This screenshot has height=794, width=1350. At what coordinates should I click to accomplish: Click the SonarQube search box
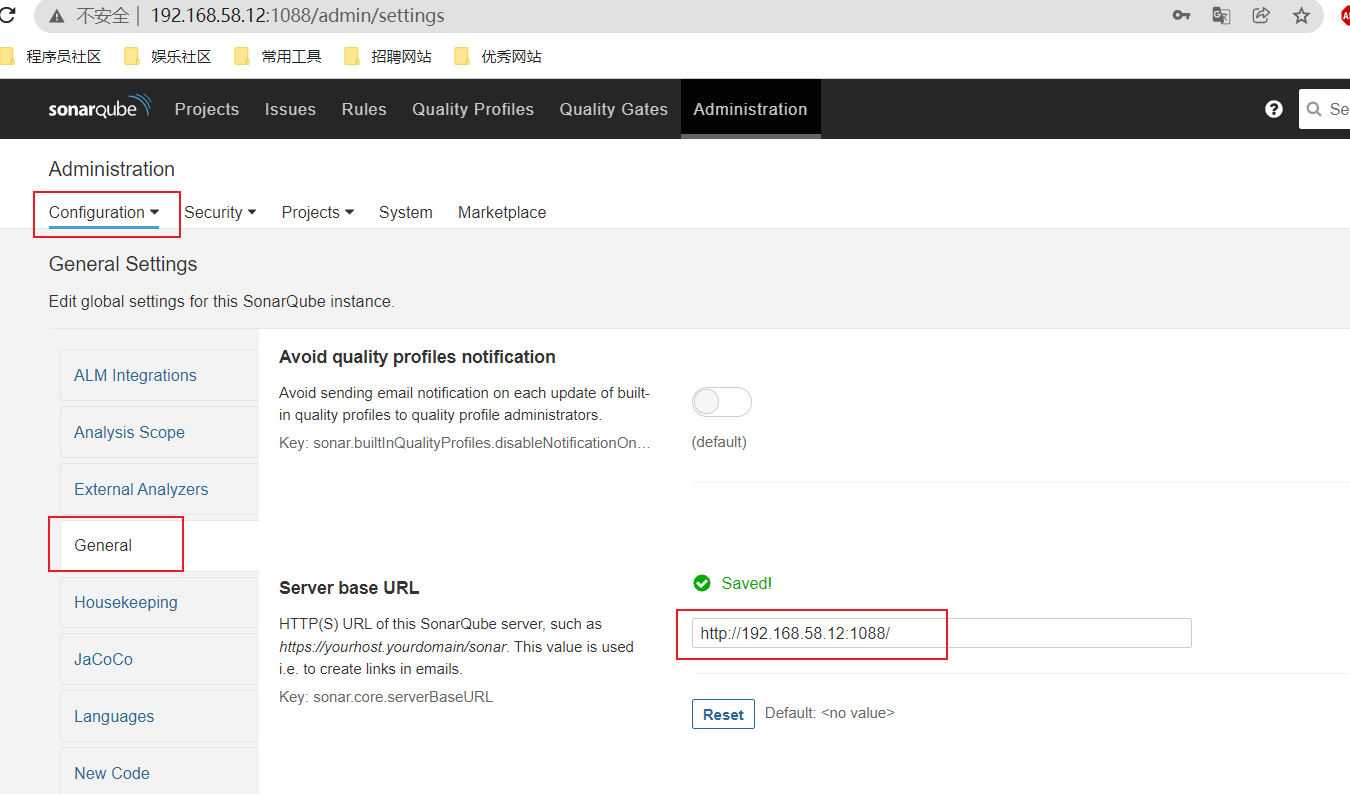click(x=1325, y=109)
